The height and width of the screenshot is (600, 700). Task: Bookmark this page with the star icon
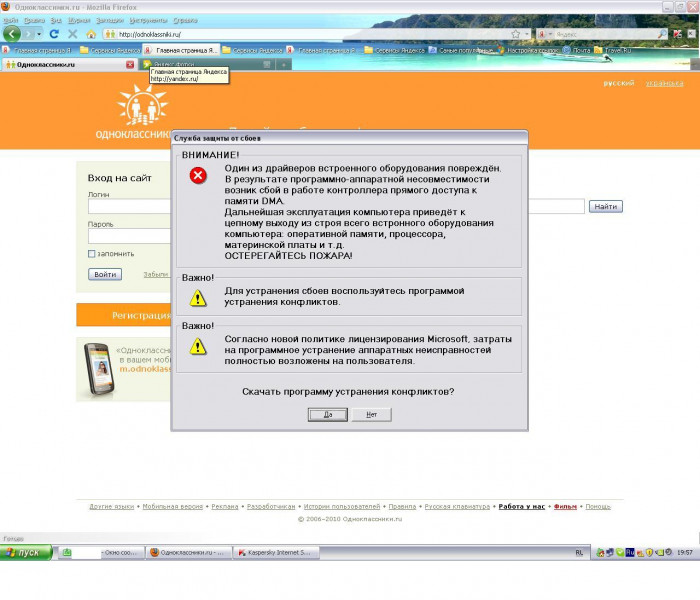(516, 34)
